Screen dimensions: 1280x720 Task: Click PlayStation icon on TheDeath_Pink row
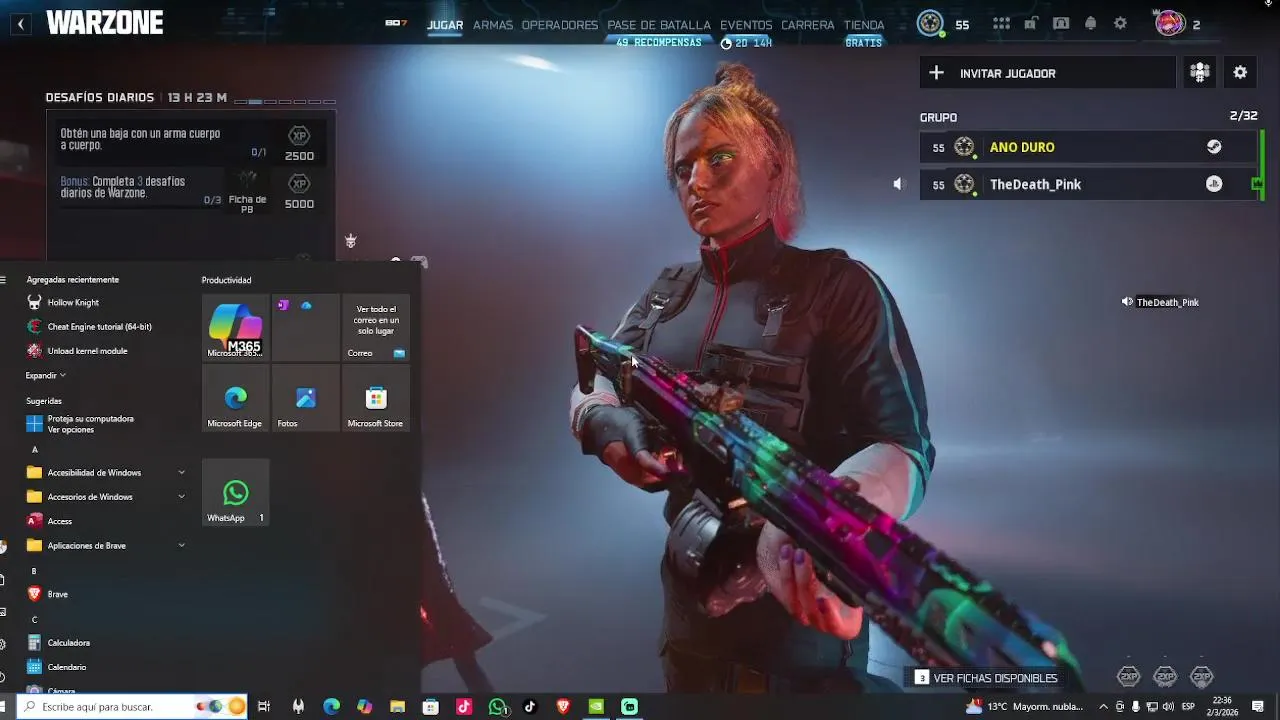(1214, 184)
